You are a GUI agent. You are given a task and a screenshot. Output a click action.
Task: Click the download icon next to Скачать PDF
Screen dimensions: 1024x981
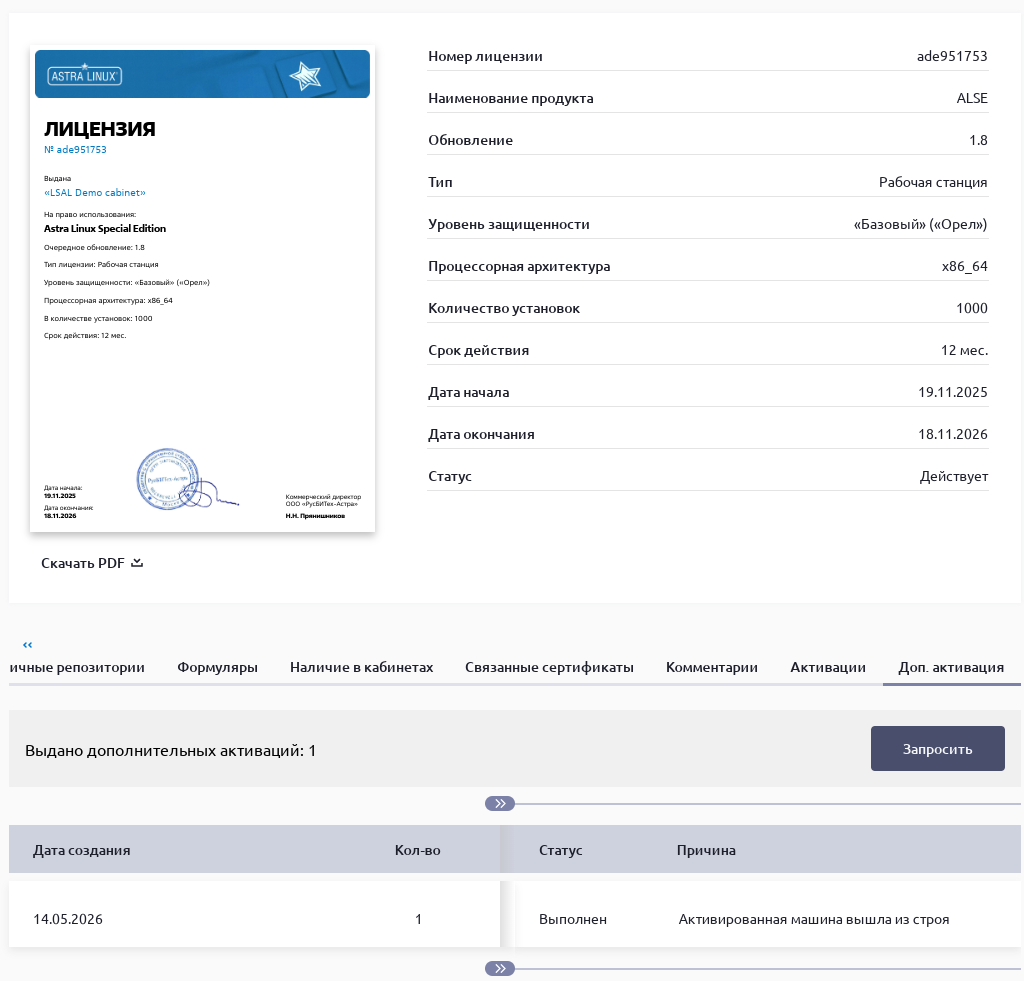point(136,563)
